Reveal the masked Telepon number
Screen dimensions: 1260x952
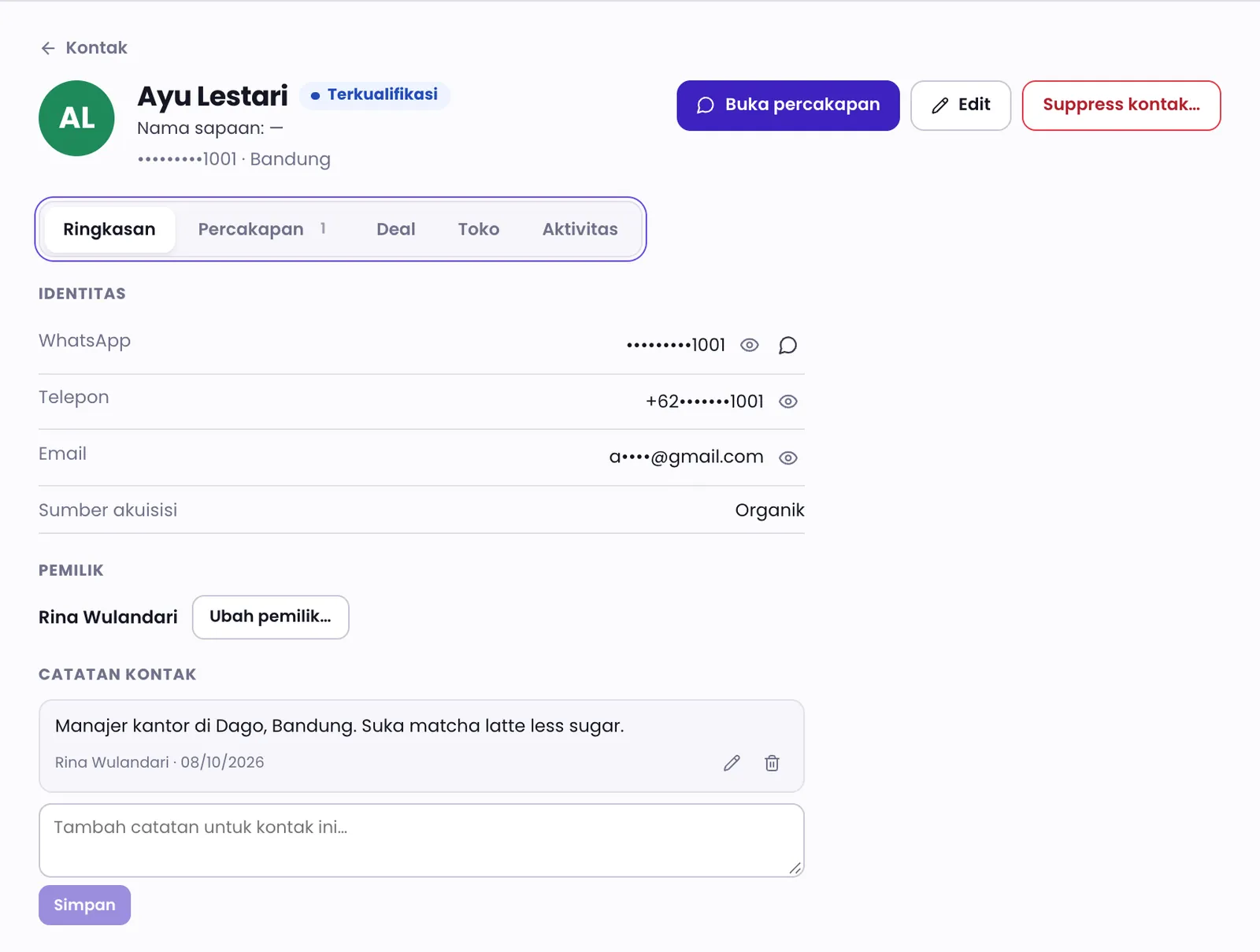tap(788, 402)
